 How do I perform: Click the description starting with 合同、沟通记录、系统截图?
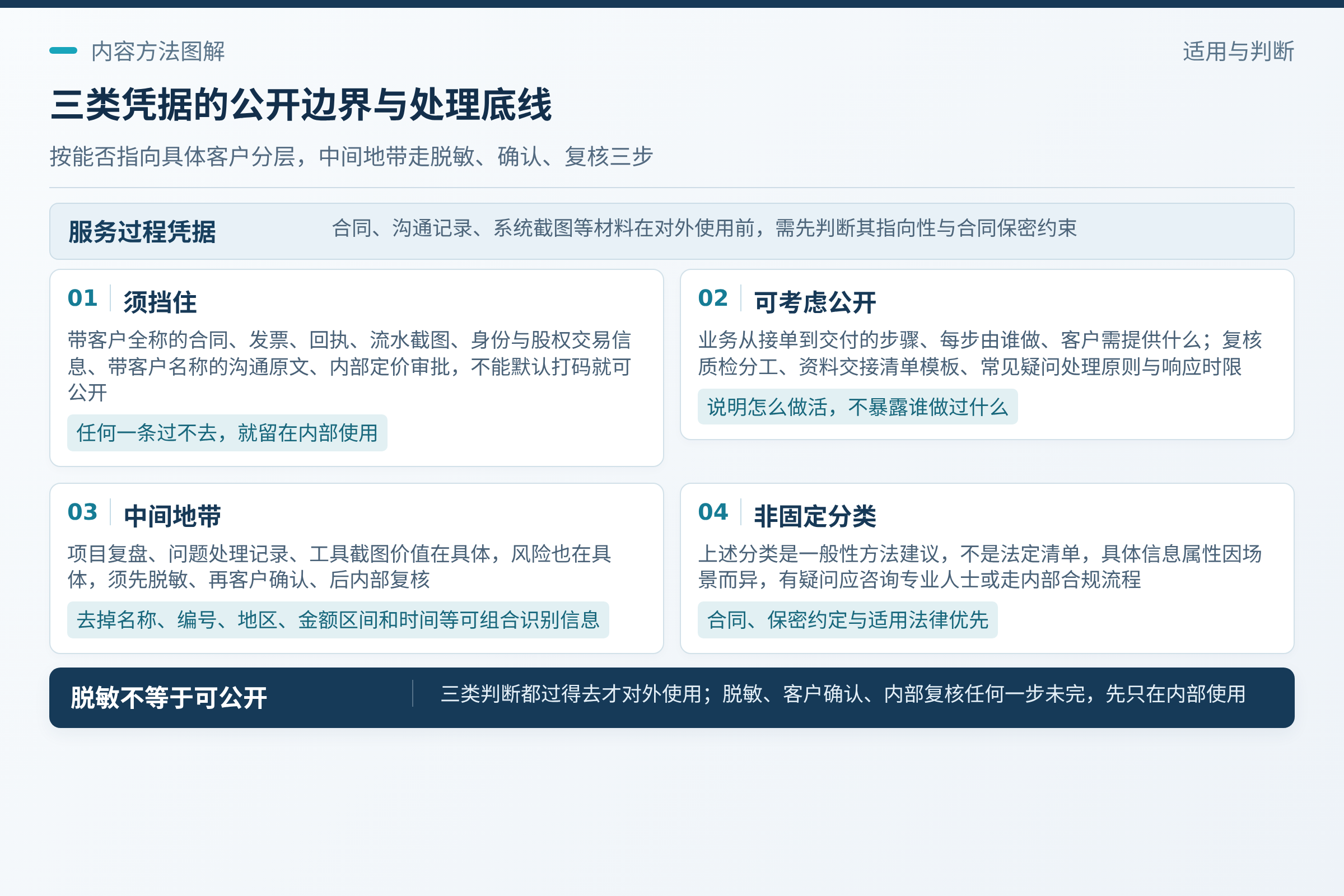[x=704, y=228]
